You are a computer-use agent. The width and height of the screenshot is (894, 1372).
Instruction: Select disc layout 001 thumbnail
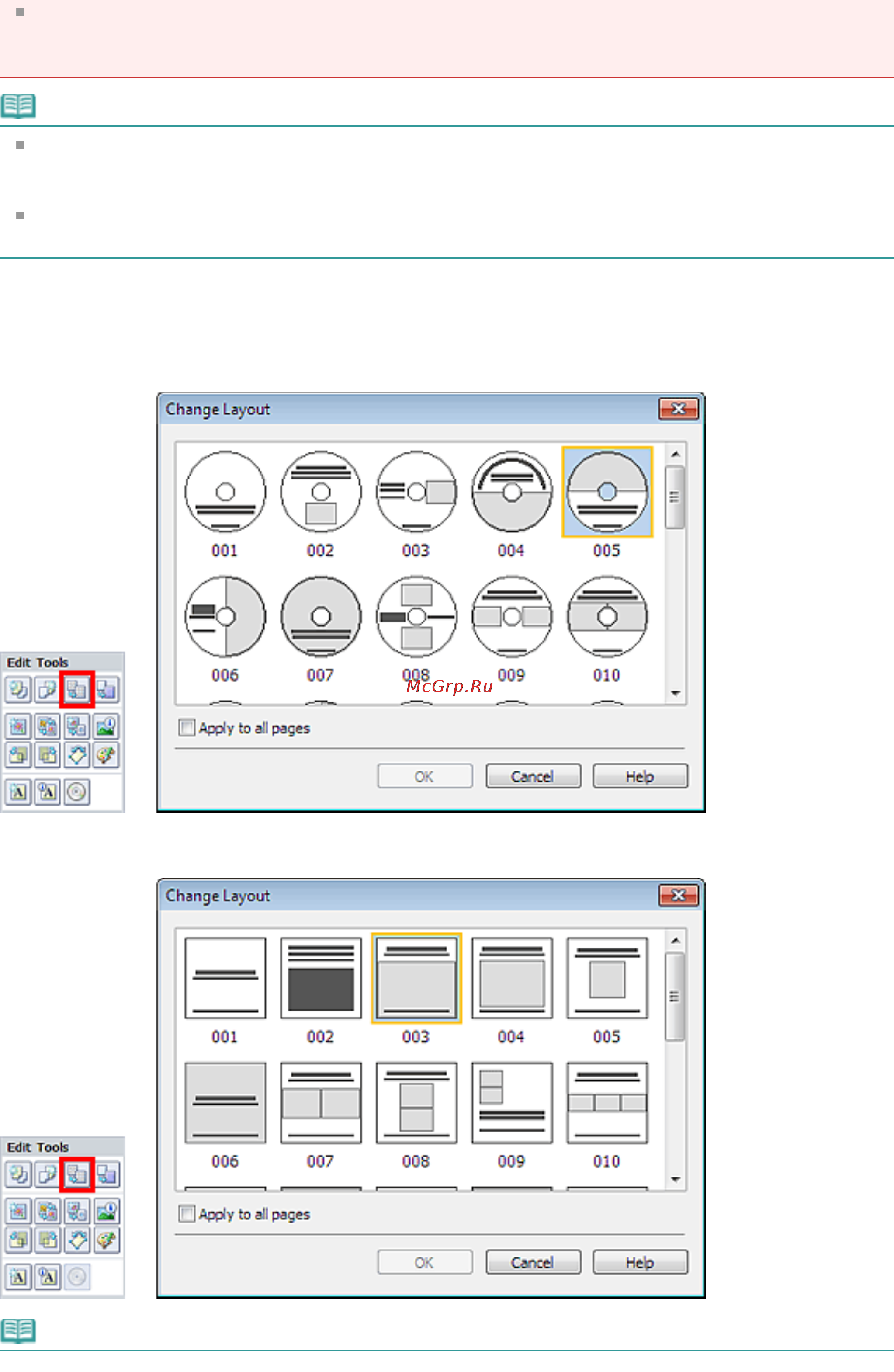(x=225, y=492)
